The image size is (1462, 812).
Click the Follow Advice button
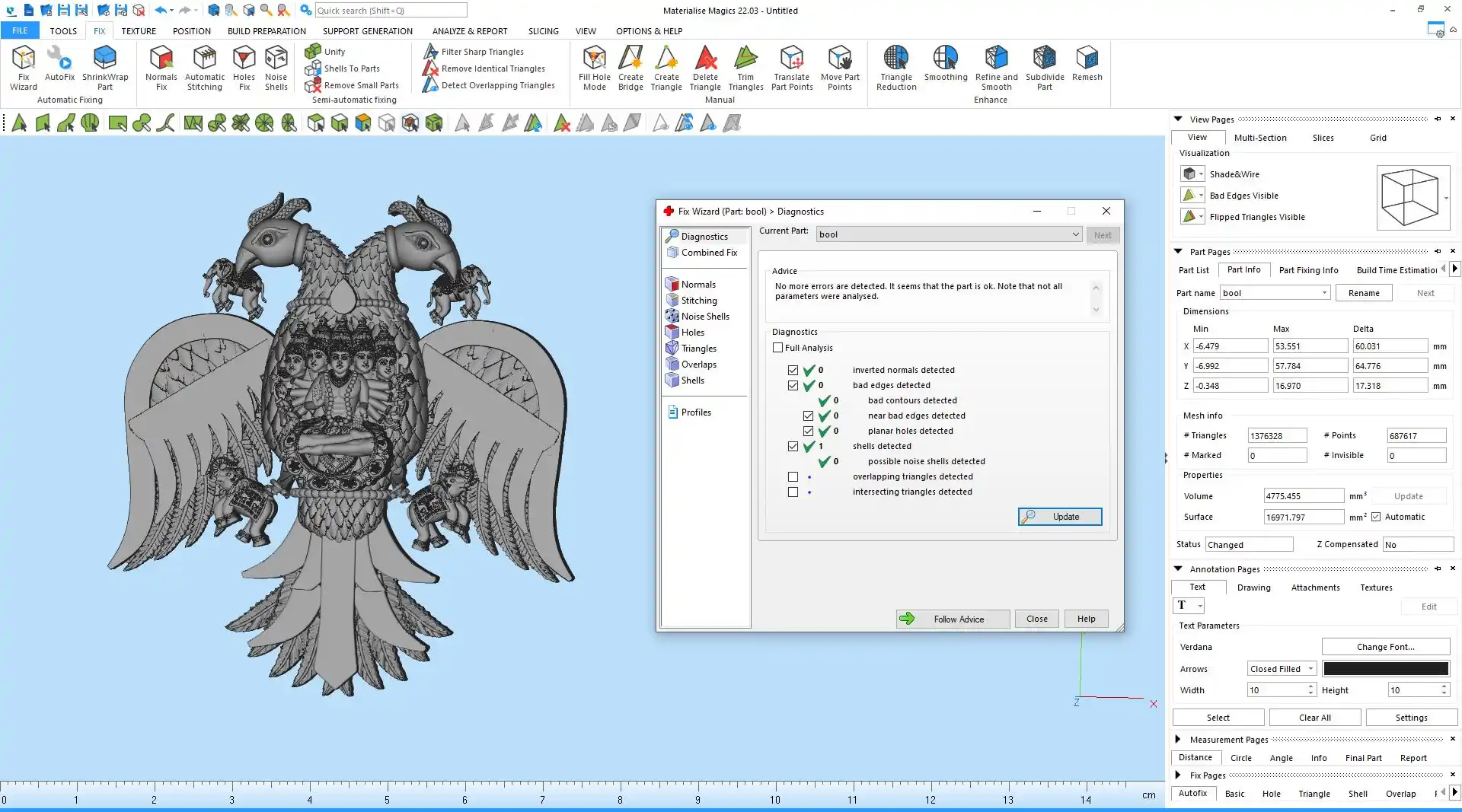point(953,619)
